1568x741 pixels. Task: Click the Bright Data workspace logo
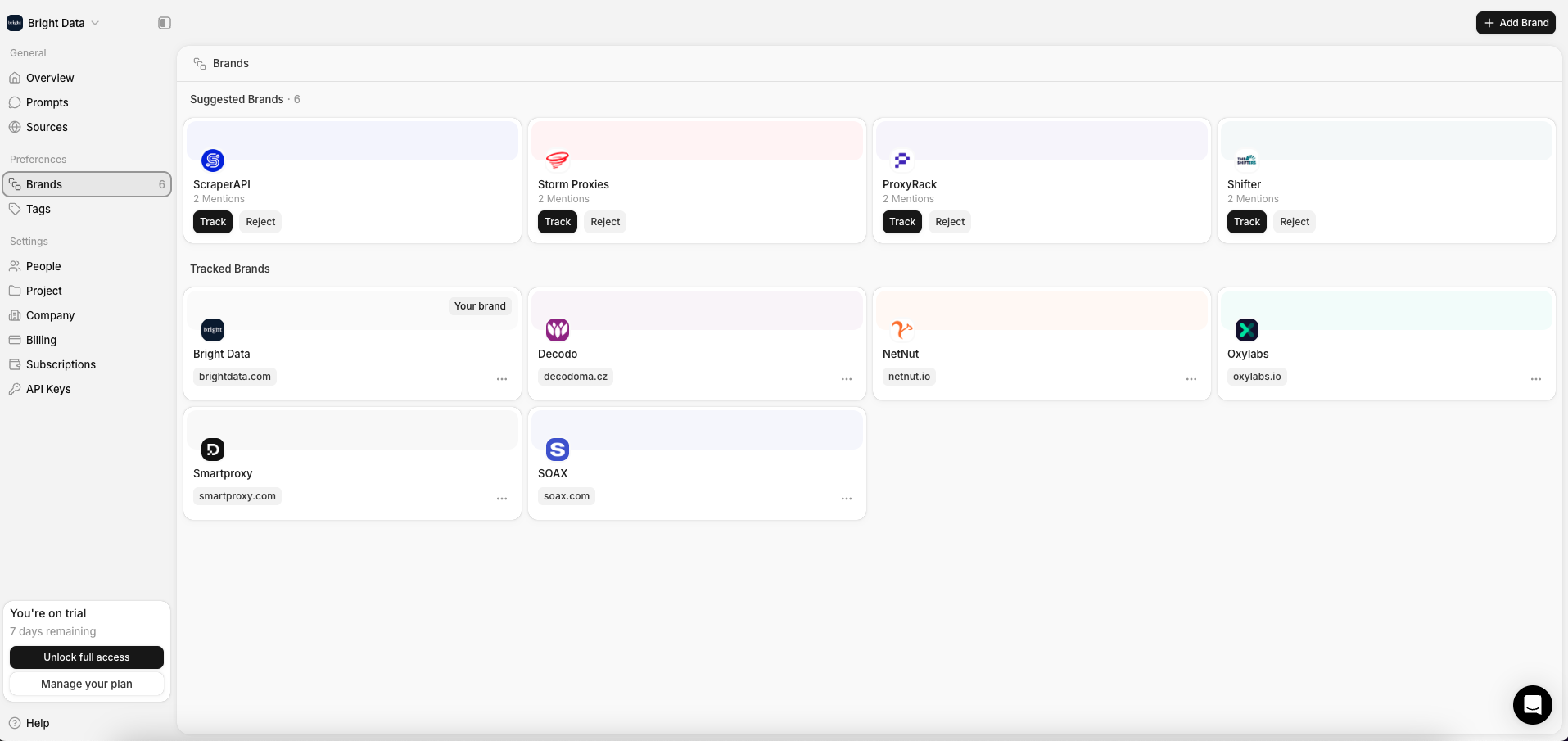pos(15,23)
